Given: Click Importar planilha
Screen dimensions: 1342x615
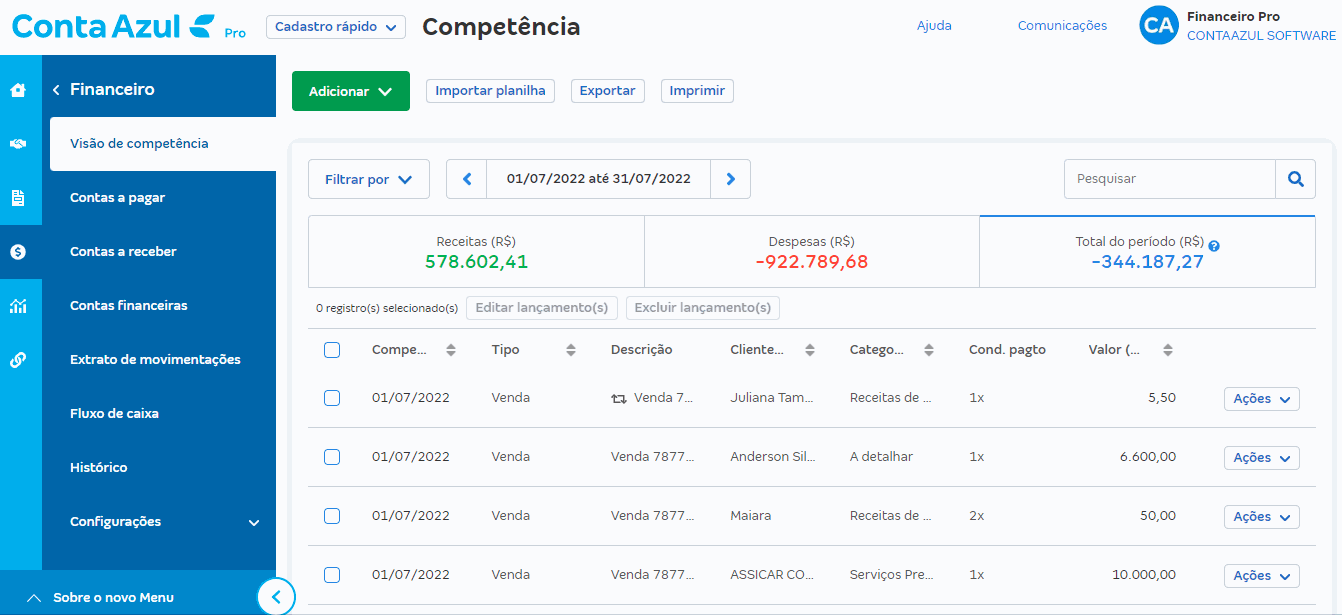Looking at the screenshot, I should (x=490, y=91).
